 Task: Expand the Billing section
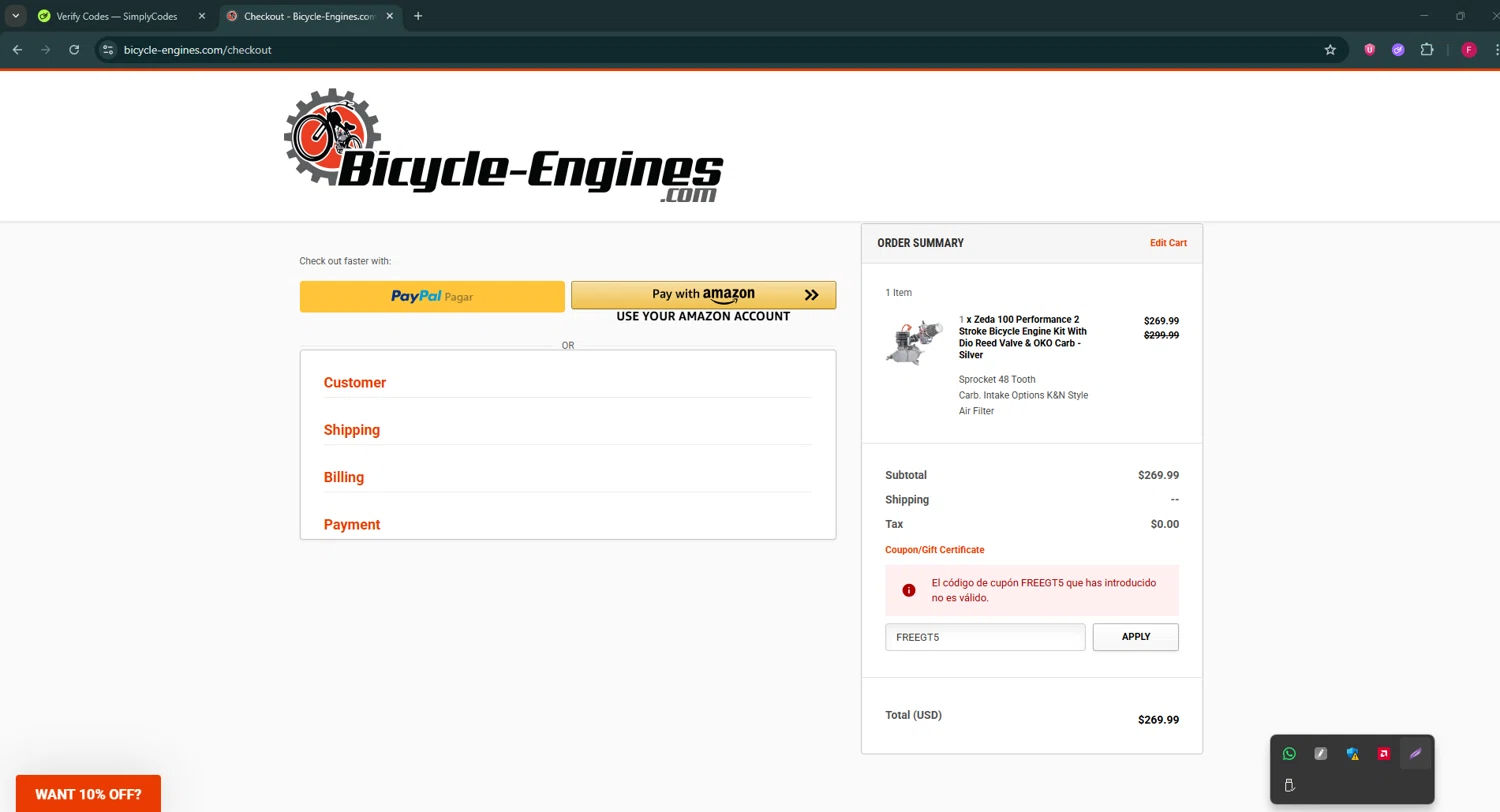tap(344, 477)
